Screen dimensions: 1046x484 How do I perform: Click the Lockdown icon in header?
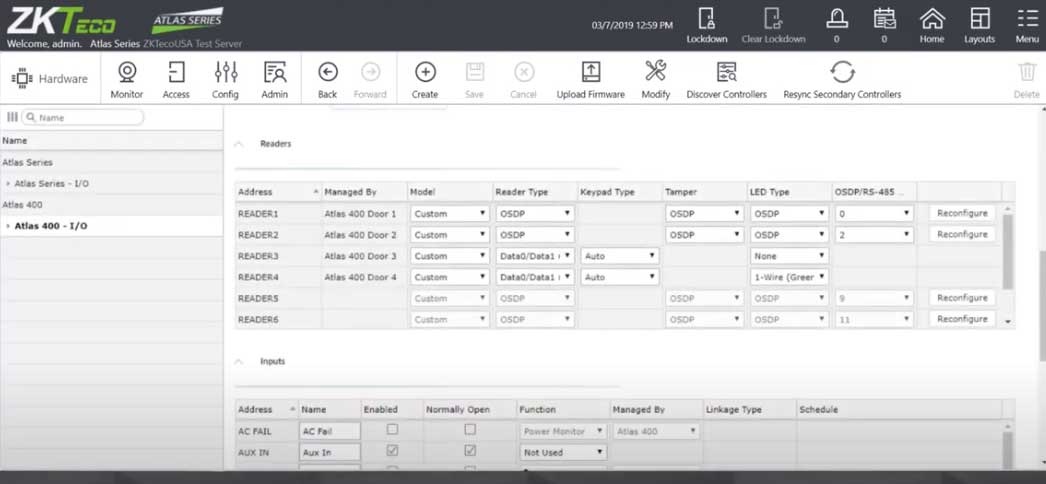coord(706,19)
